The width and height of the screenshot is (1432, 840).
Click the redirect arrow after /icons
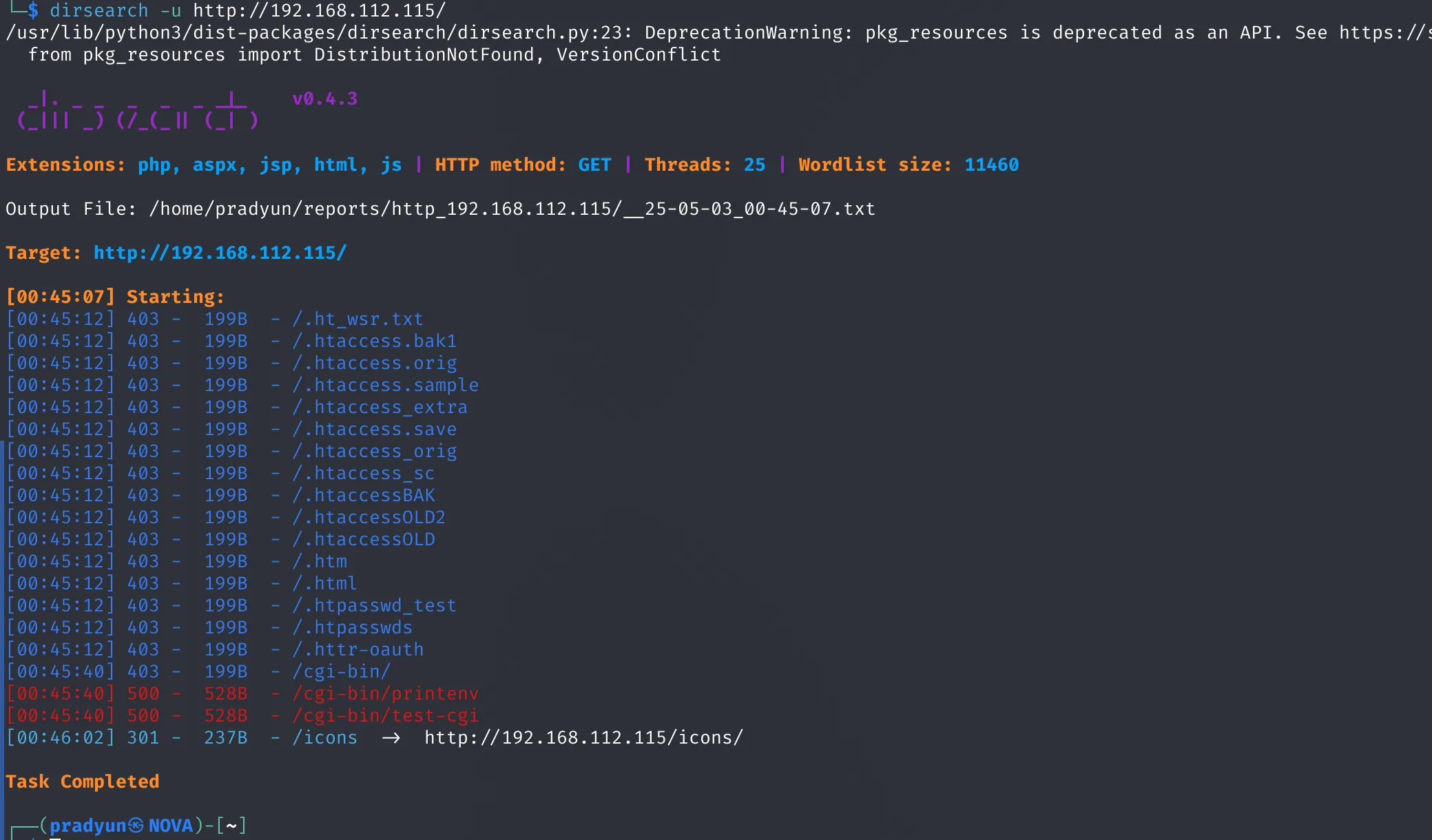391,737
